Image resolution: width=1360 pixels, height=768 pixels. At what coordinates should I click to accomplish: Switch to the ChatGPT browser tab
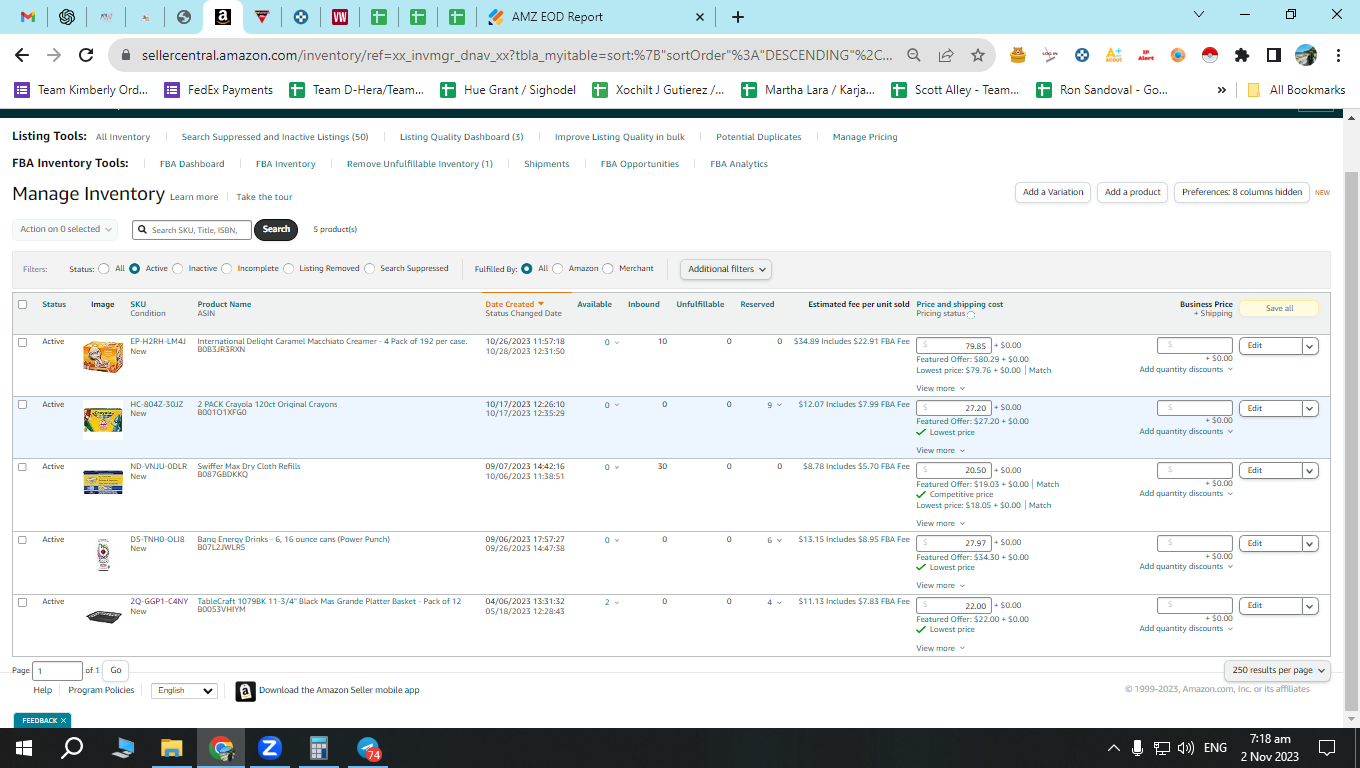click(67, 17)
